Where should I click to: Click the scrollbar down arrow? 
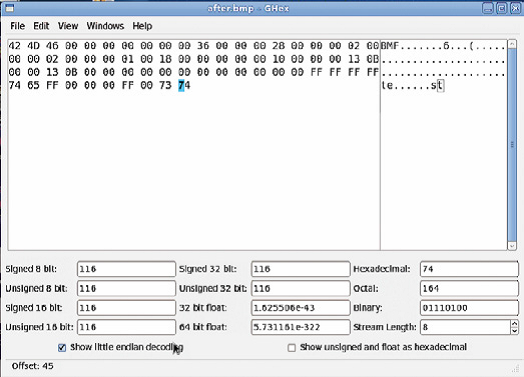[512, 246]
